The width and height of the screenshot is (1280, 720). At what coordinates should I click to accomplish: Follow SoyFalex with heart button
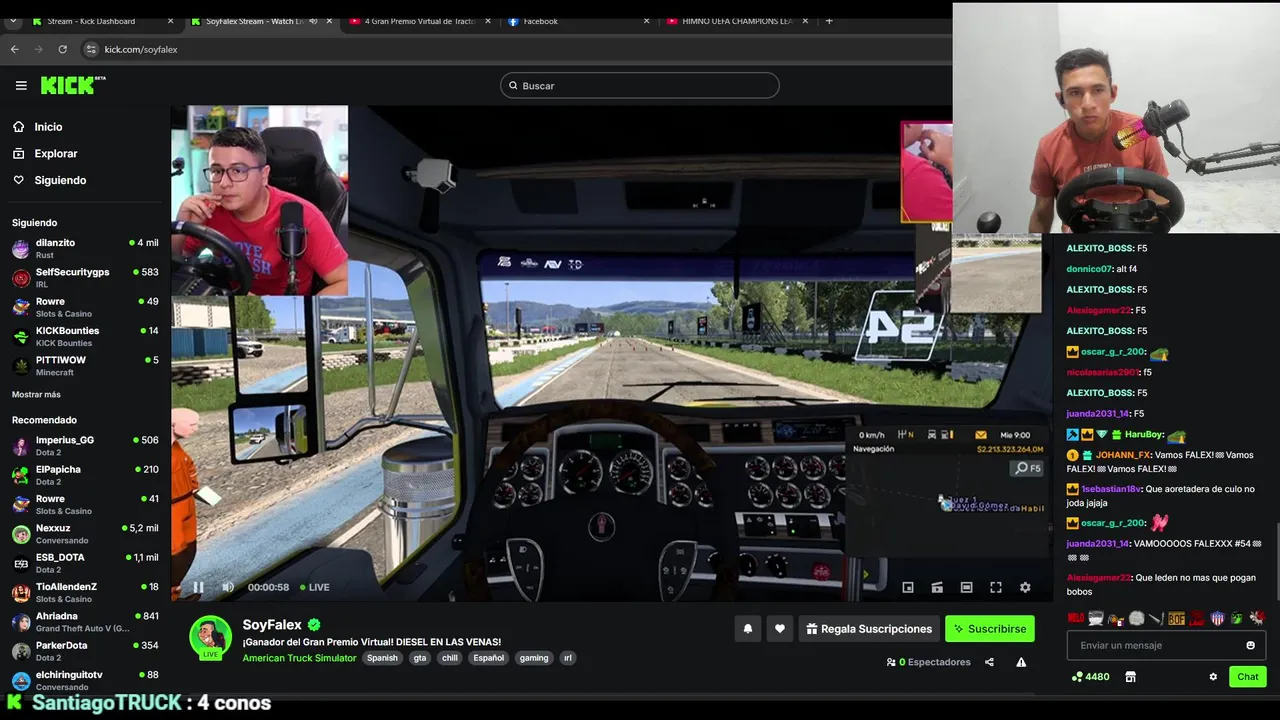pos(780,629)
